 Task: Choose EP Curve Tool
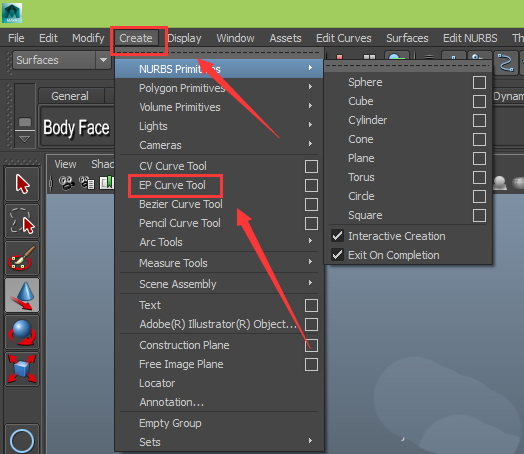click(x=172, y=185)
